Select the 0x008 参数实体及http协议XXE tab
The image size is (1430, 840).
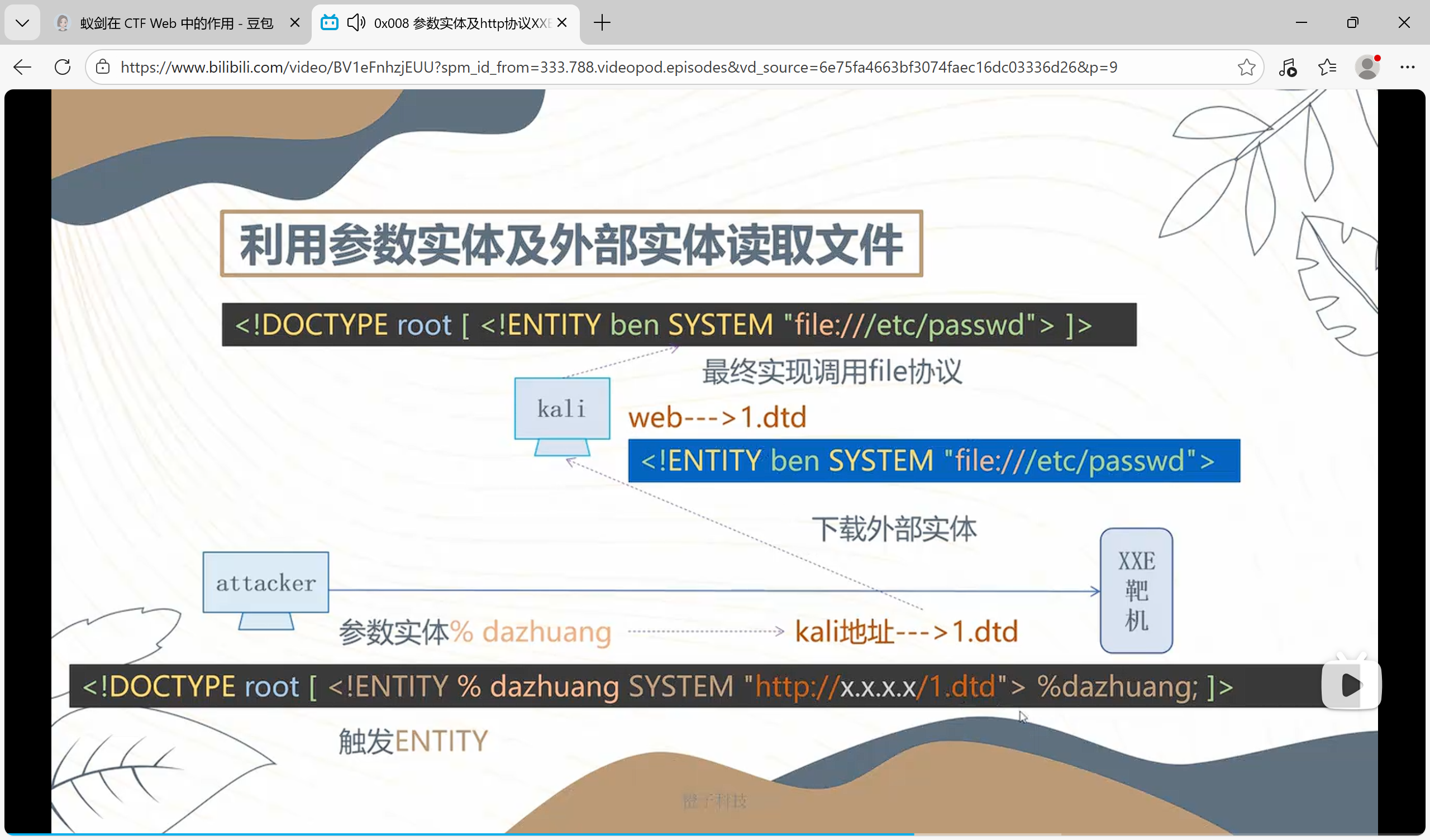[x=461, y=23]
